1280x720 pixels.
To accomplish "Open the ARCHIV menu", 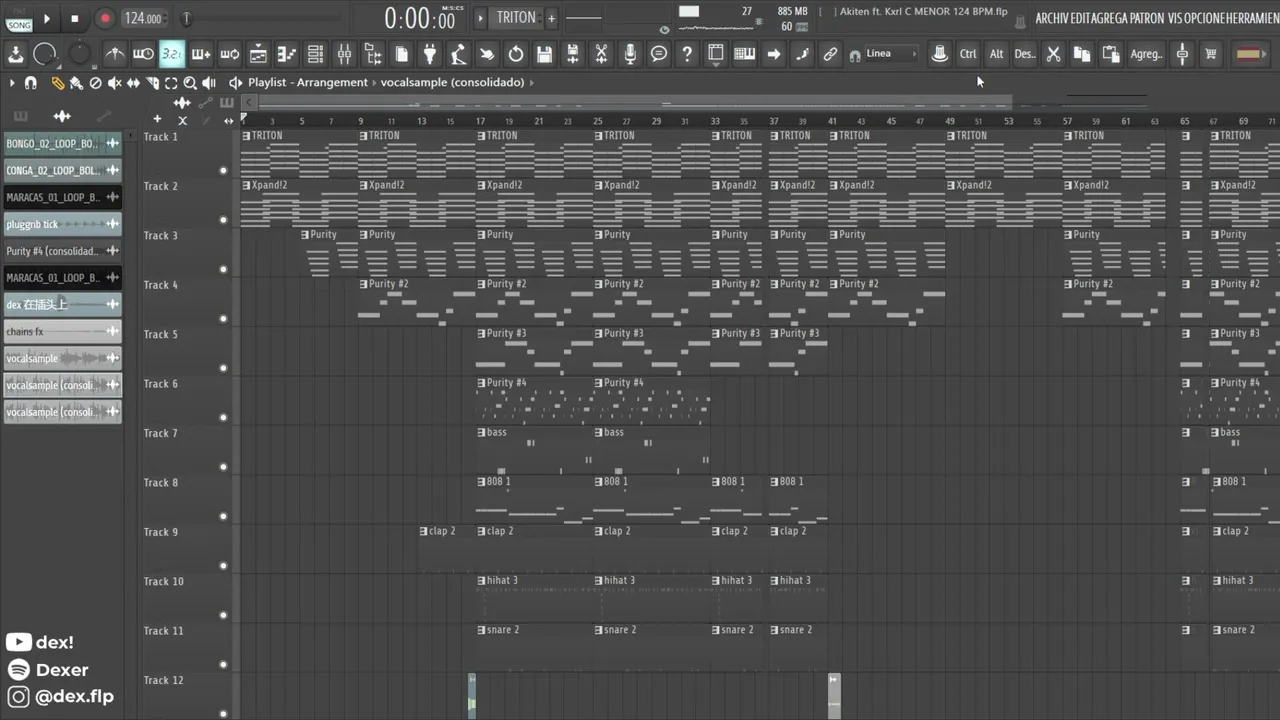I will [1053, 18].
